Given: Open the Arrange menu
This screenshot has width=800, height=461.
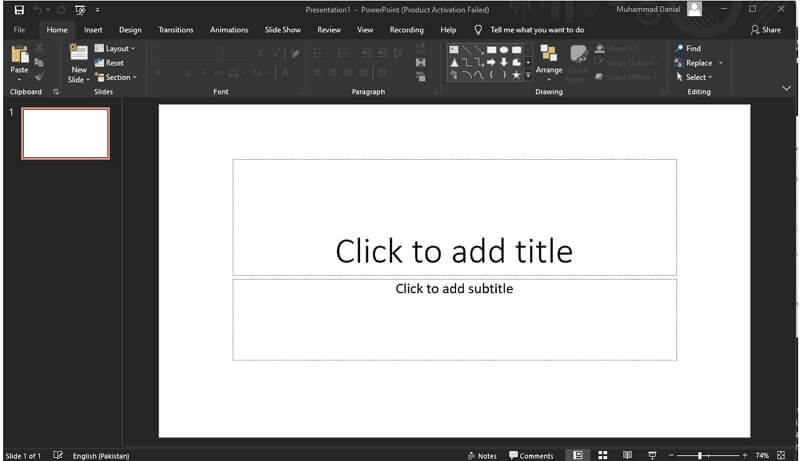Looking at the screenshot, I should point(549,62).
